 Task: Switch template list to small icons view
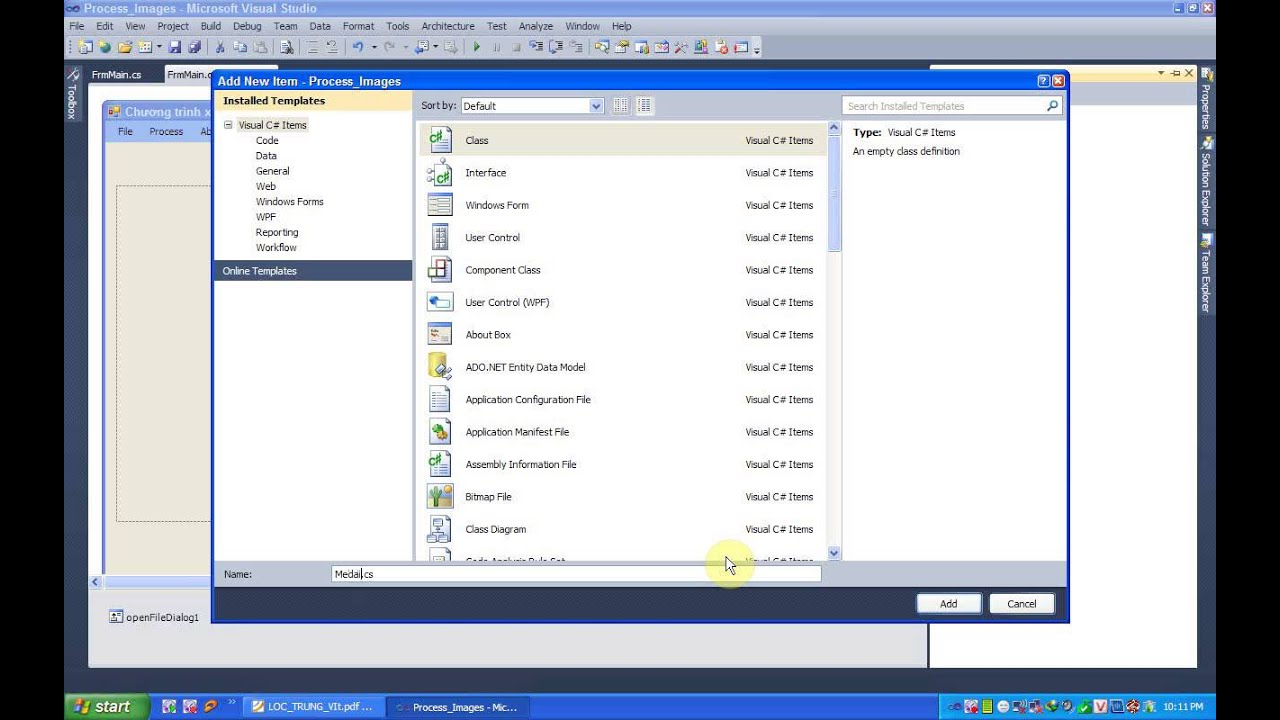point(620,106)
